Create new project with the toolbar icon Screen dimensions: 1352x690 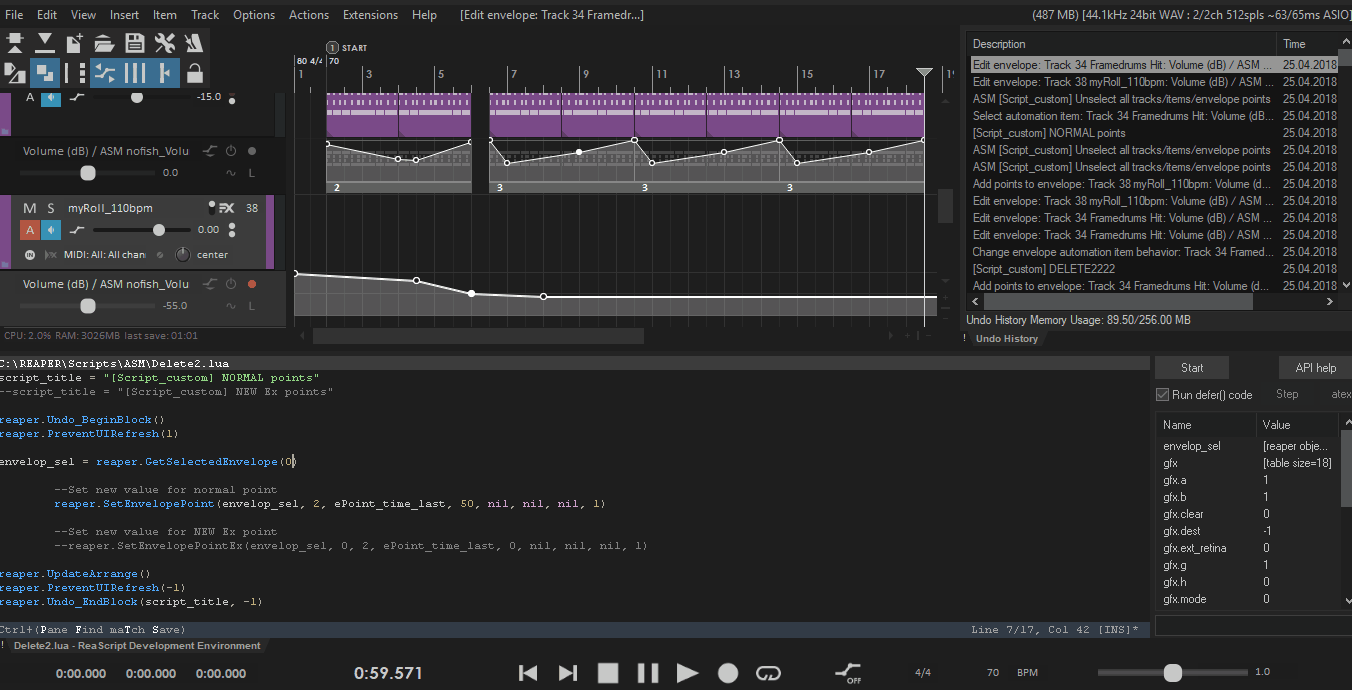(x=75, y=43)
